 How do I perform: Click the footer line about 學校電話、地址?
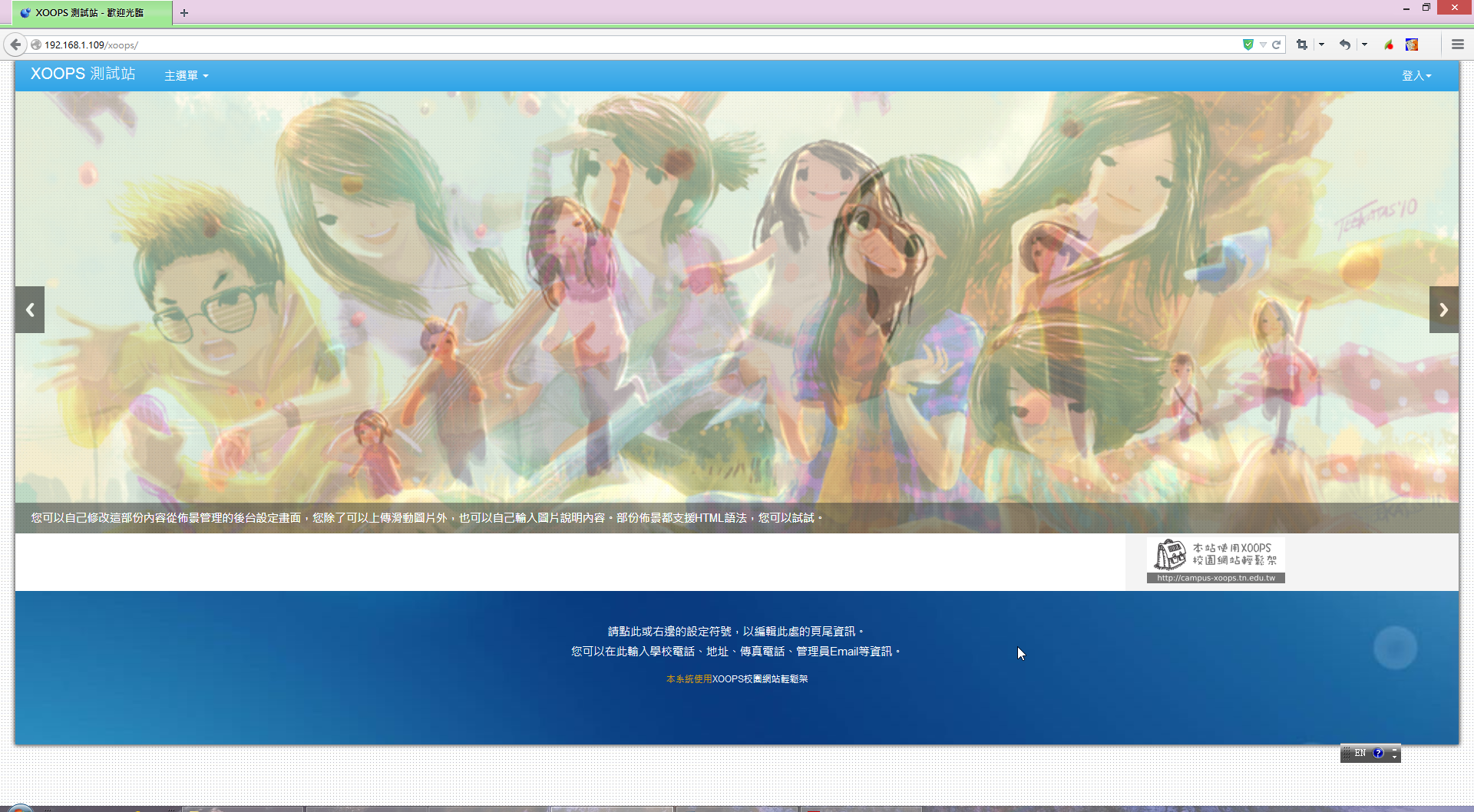(x=735, y=652)
